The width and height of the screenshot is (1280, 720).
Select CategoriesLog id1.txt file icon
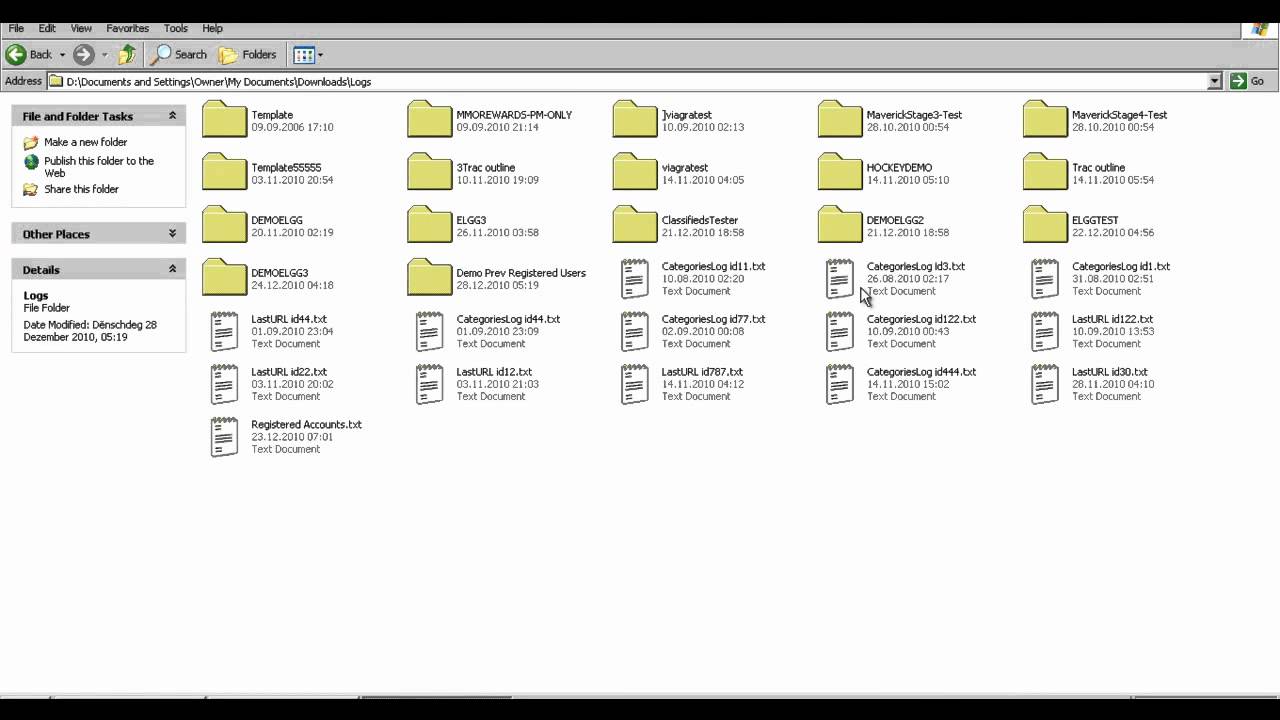click(x=1045, y=278)
